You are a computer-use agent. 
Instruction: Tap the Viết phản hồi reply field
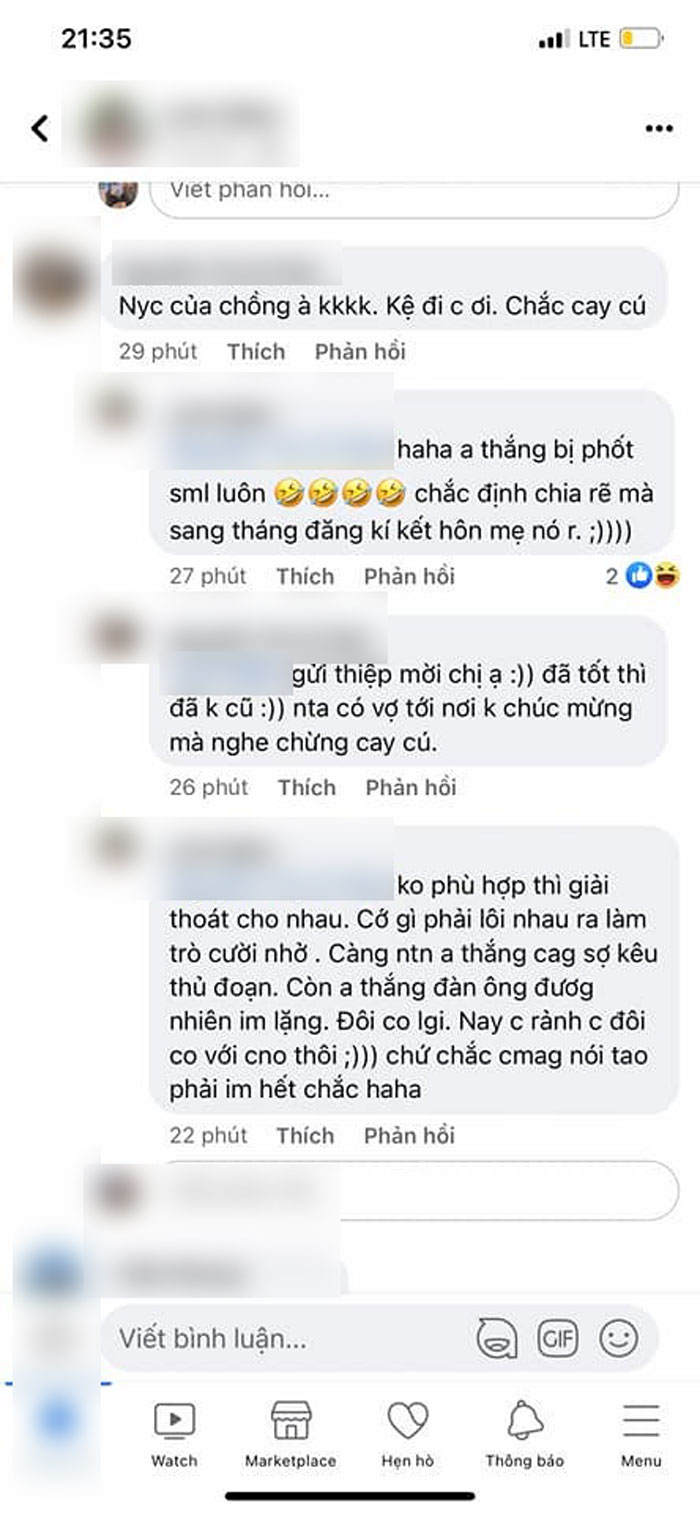point(414,190)
